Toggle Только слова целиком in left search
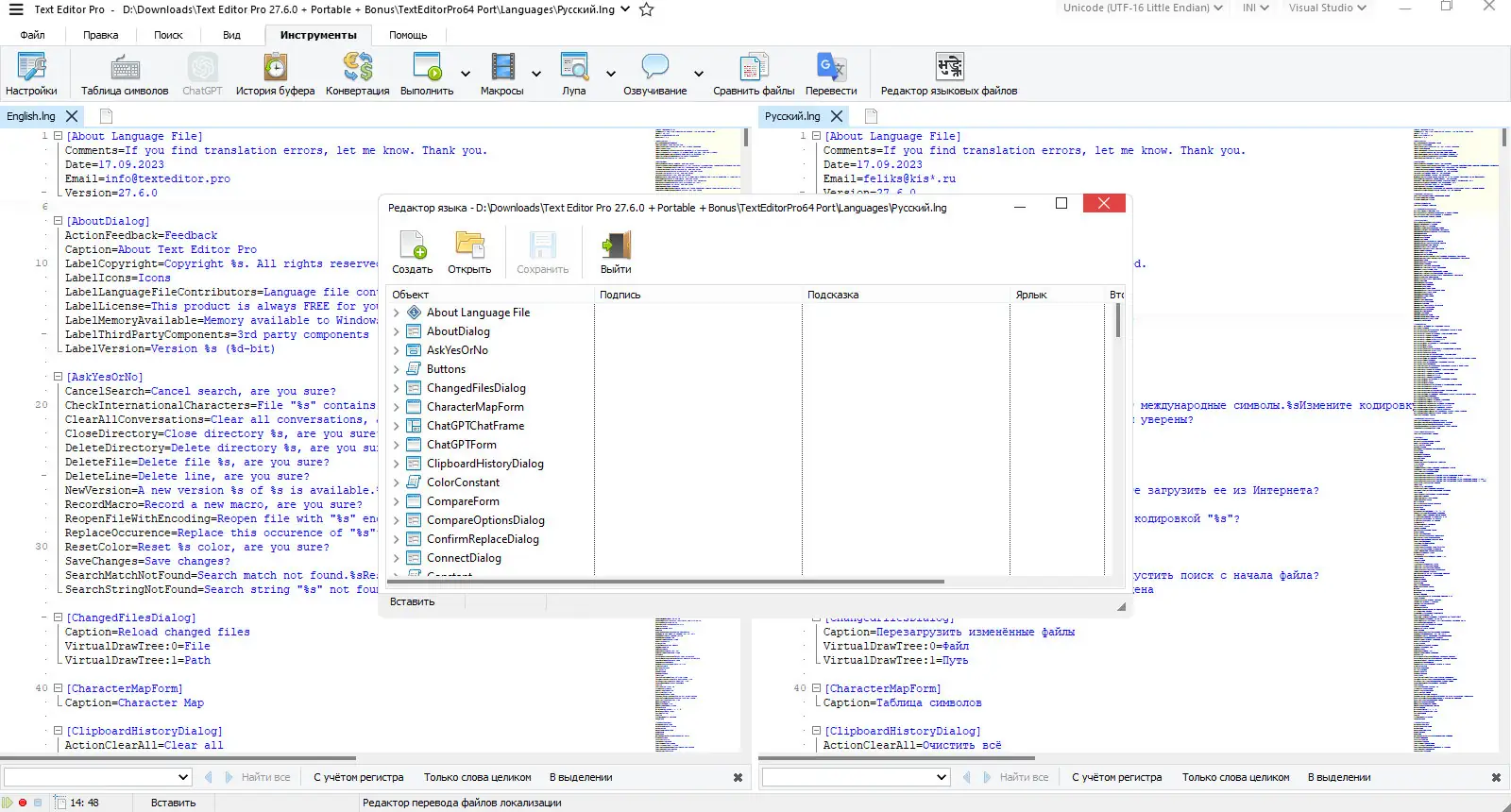 [477, 777]
